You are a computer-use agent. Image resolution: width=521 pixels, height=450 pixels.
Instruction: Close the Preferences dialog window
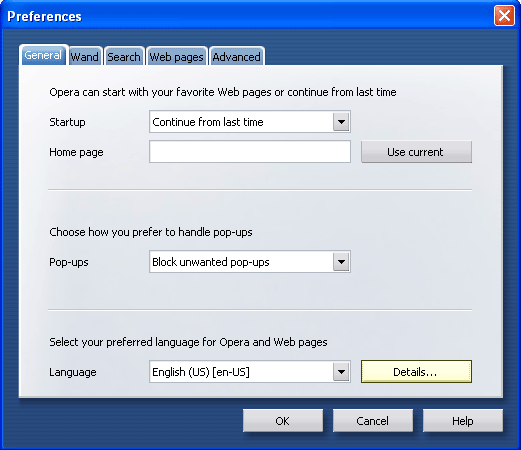coord(504,16)
